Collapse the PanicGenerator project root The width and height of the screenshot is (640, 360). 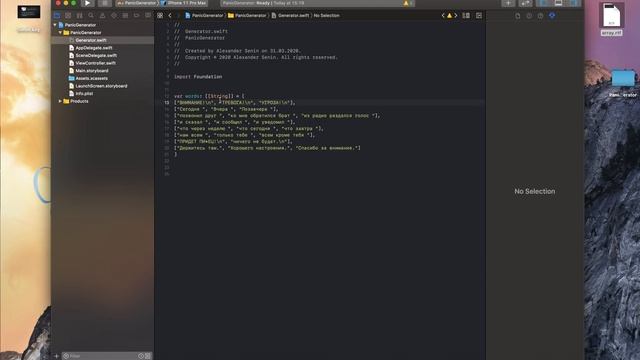[x=55, y=25]
